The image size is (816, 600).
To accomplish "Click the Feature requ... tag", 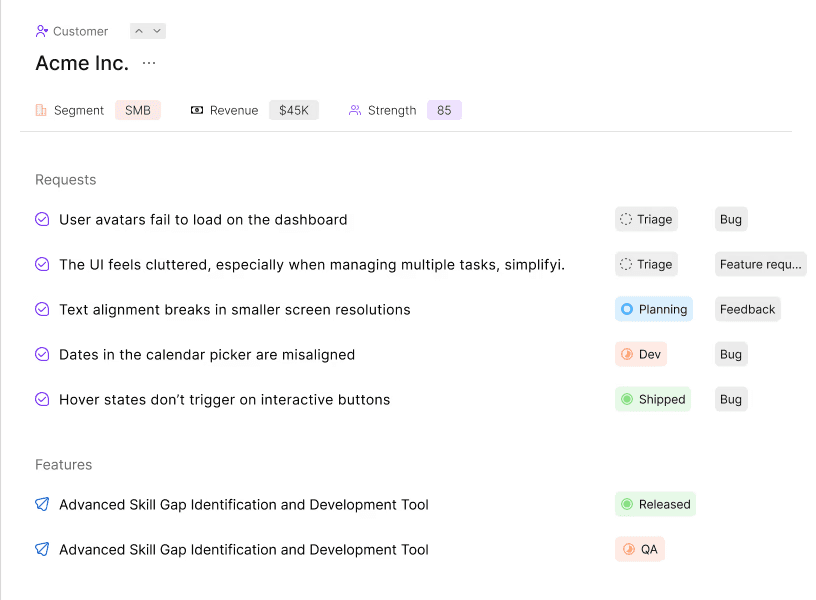I will click(760, 264).
